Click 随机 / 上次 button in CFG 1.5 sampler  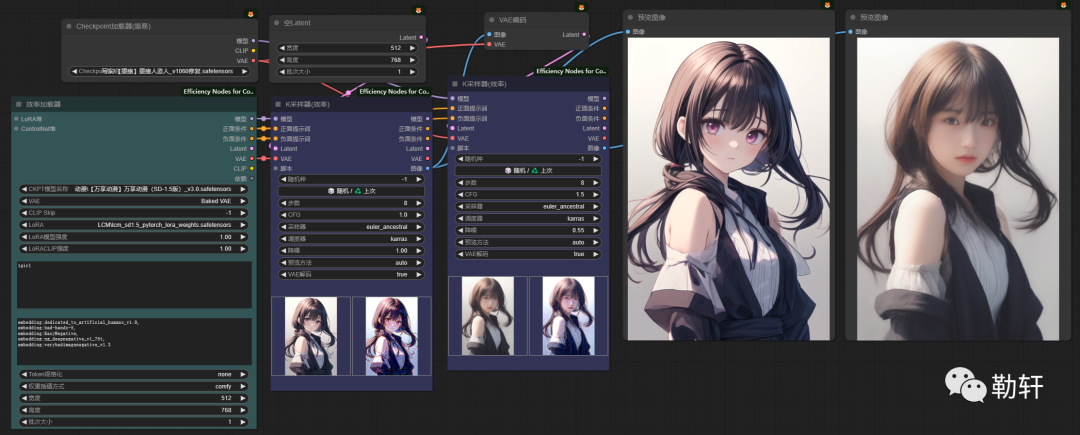pyautogui.click(x=528, y=171)
